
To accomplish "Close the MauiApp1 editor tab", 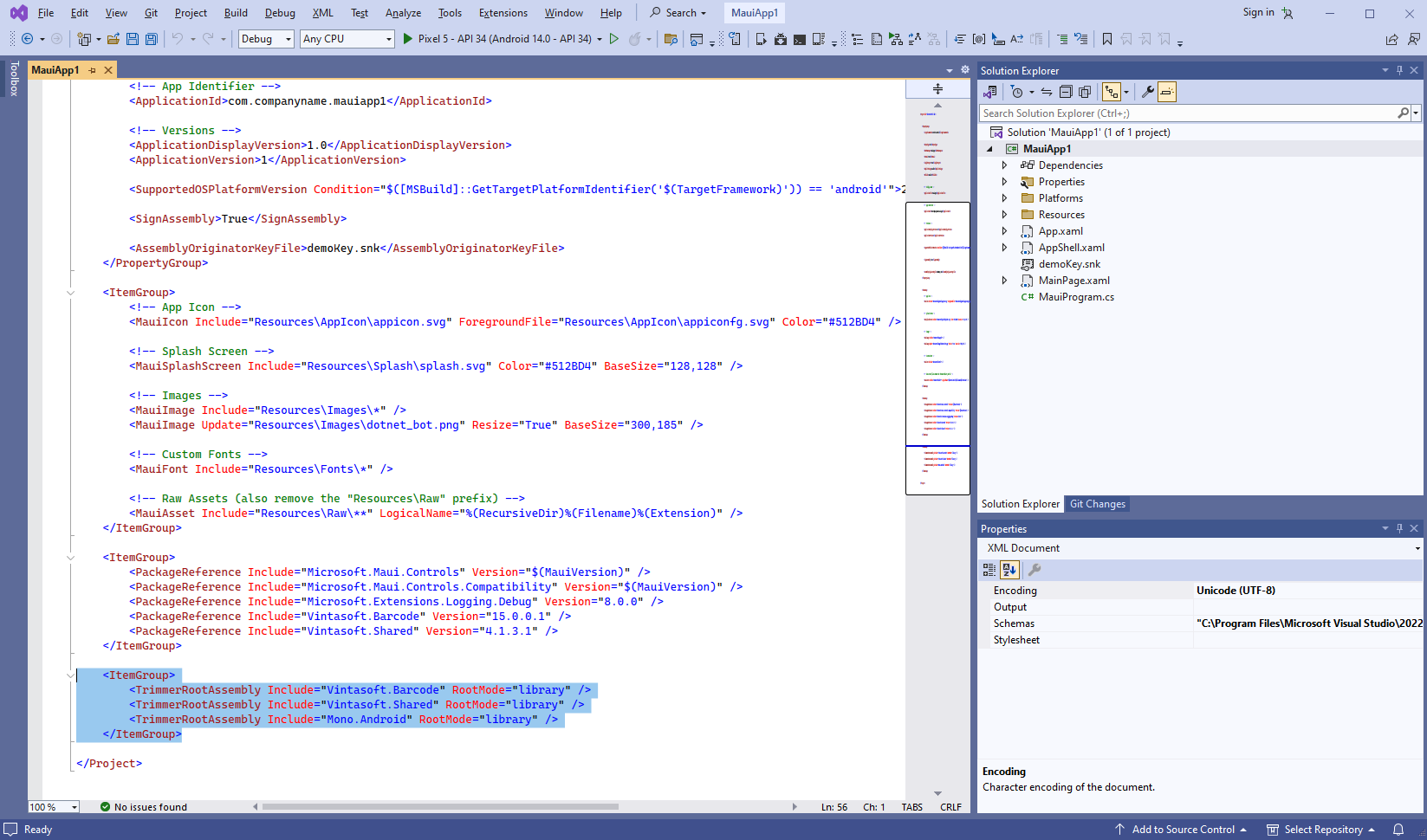I will tap(108, 70).
